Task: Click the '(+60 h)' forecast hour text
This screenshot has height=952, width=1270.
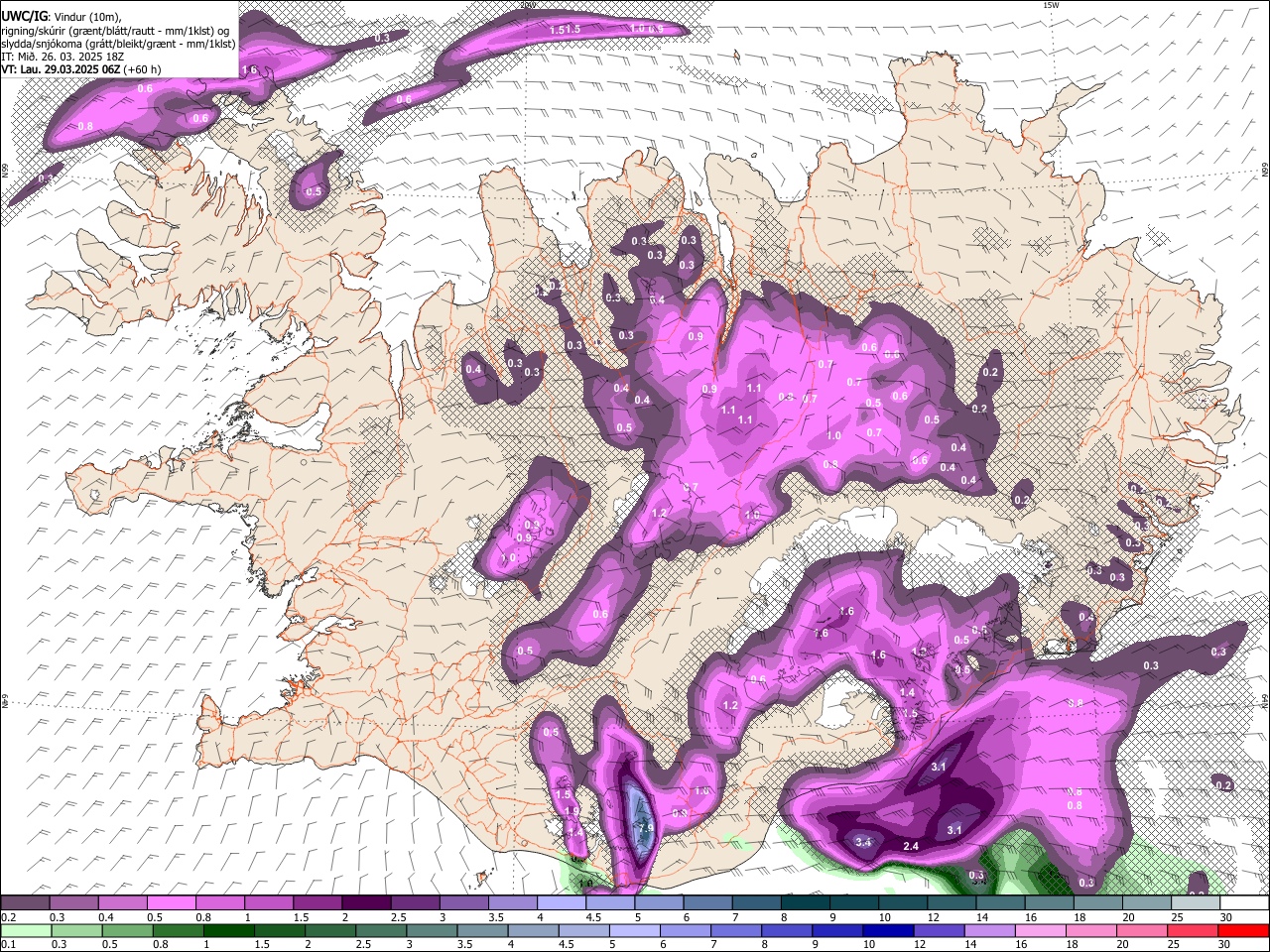Action: pyautogui.click(x=141, y=69)
